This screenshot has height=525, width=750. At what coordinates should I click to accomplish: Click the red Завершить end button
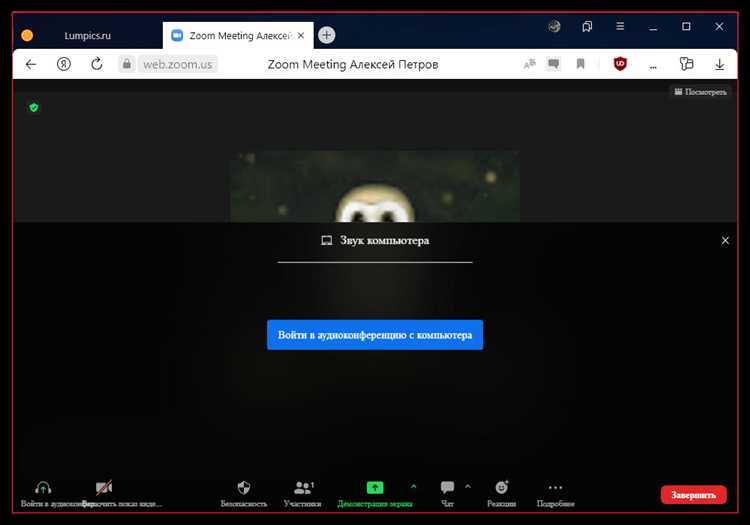click(694, 495)
